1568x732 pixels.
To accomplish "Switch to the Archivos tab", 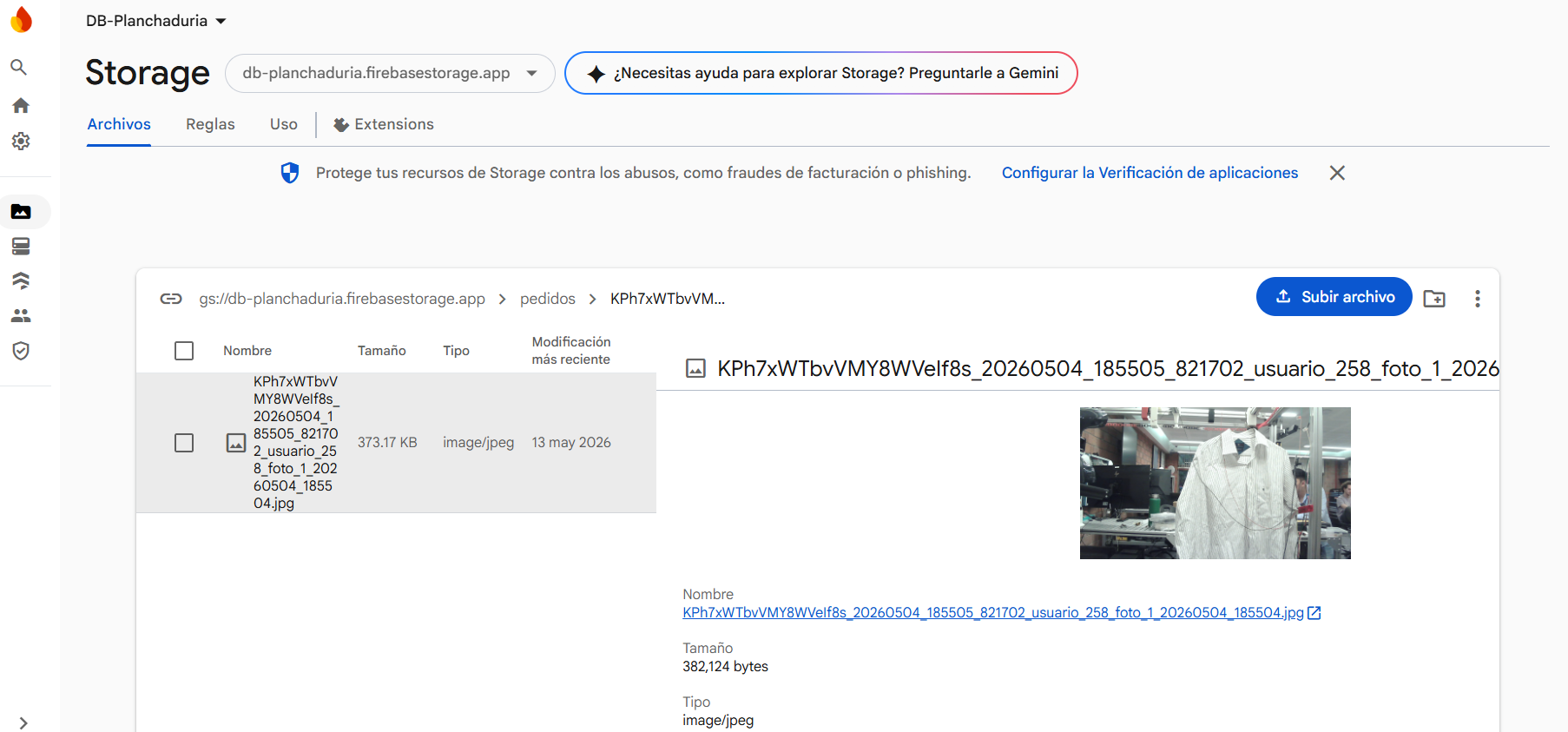I will (x=119, y=124).
